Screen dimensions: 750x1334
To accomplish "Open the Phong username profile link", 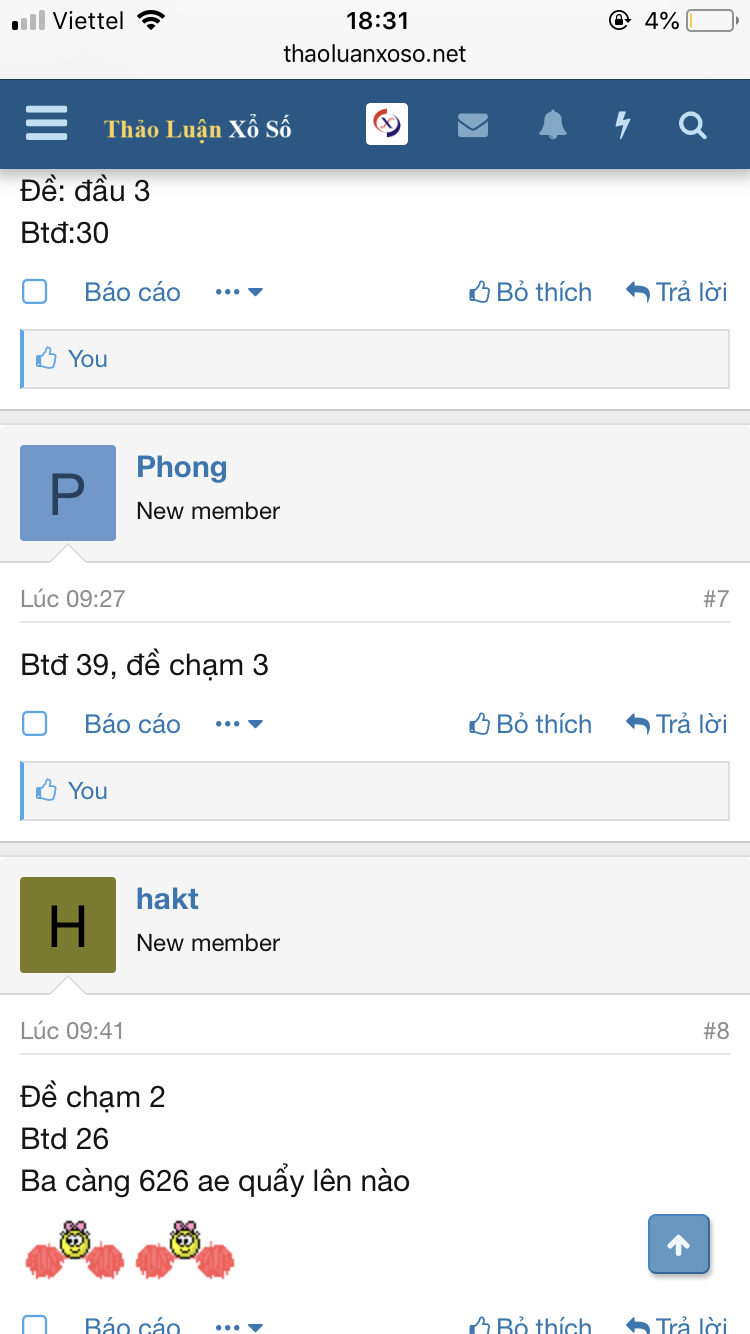I will [182, 467].
